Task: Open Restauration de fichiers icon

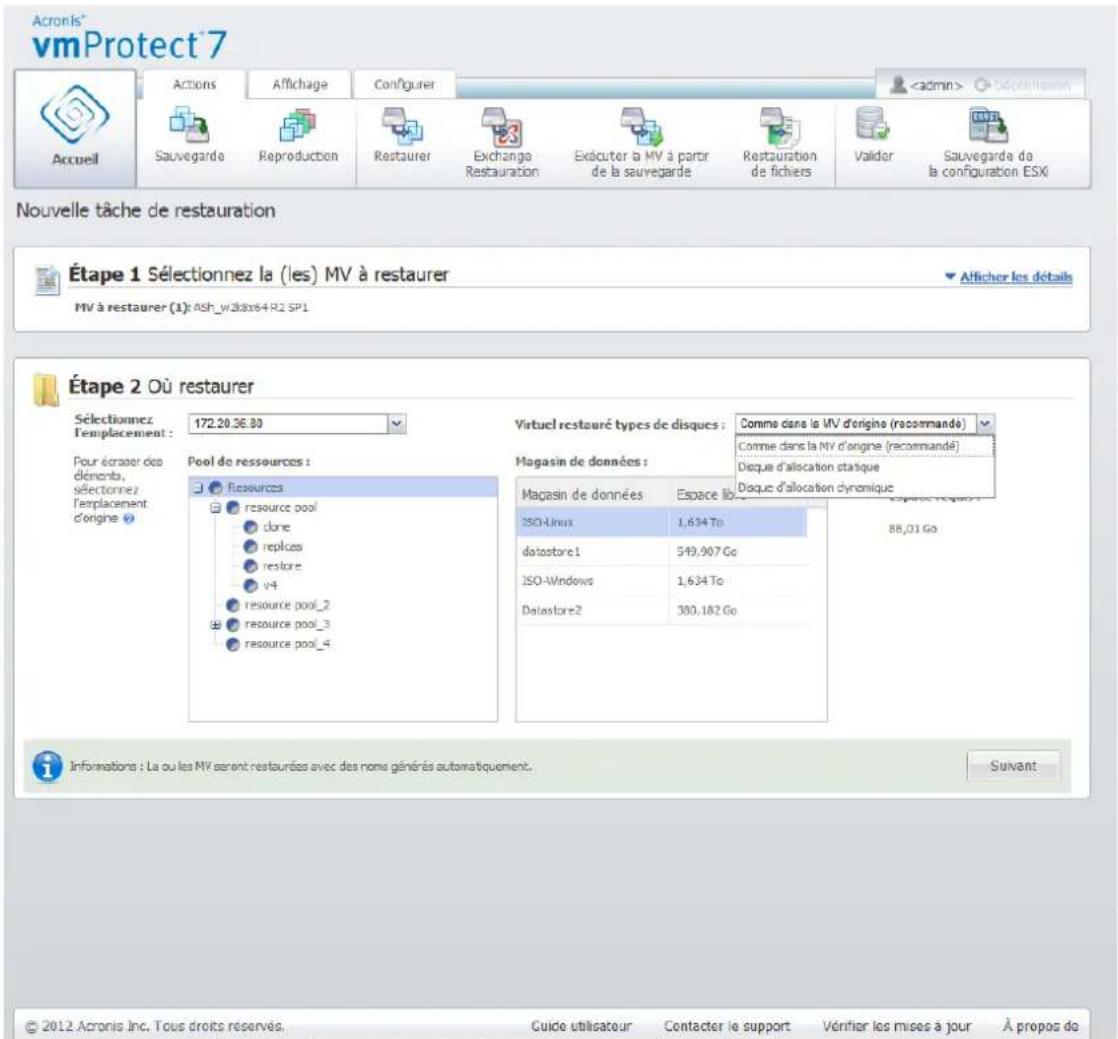Action: (779, 126)
